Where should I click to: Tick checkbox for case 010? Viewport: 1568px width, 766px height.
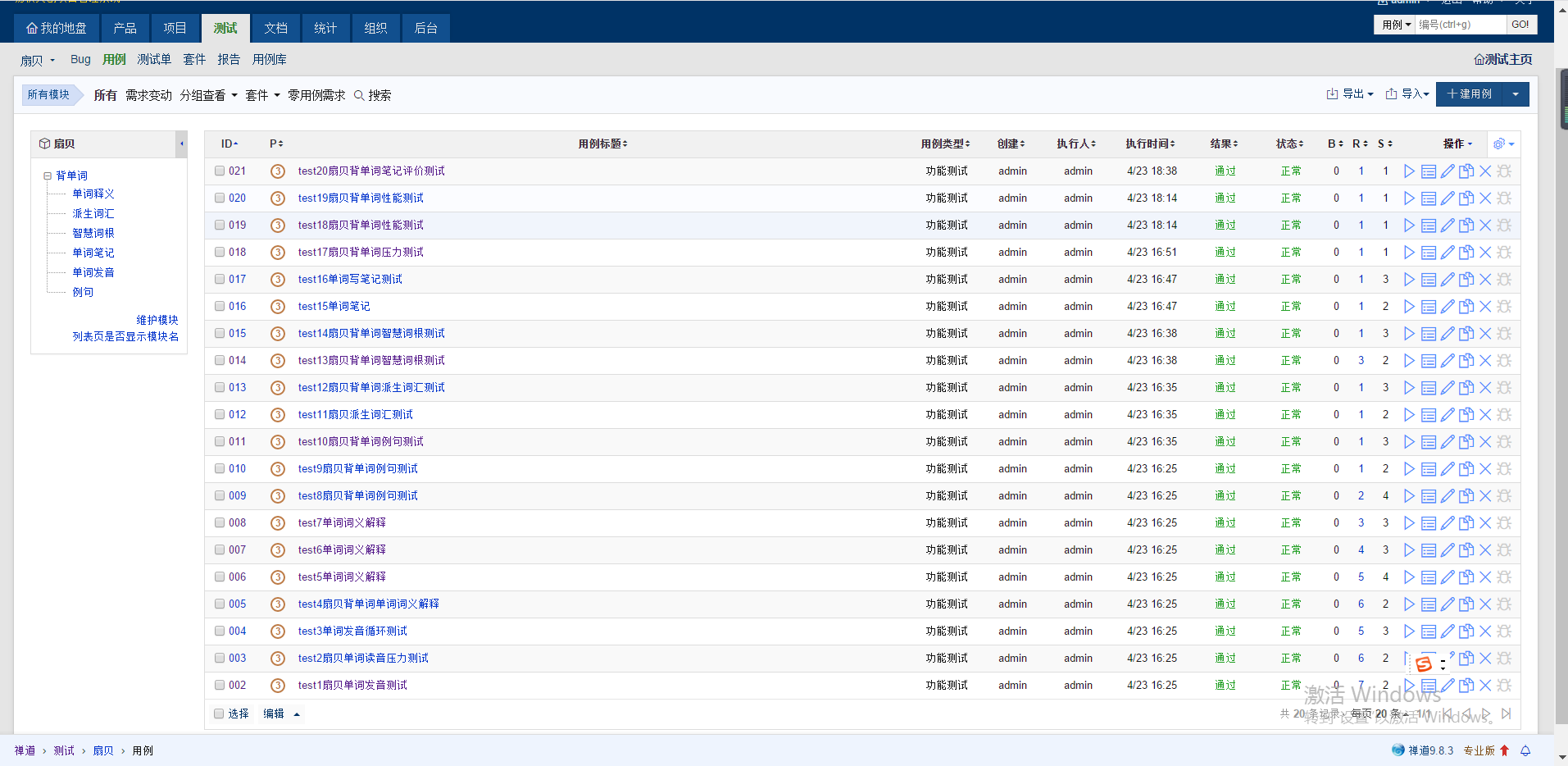[220, 469]
